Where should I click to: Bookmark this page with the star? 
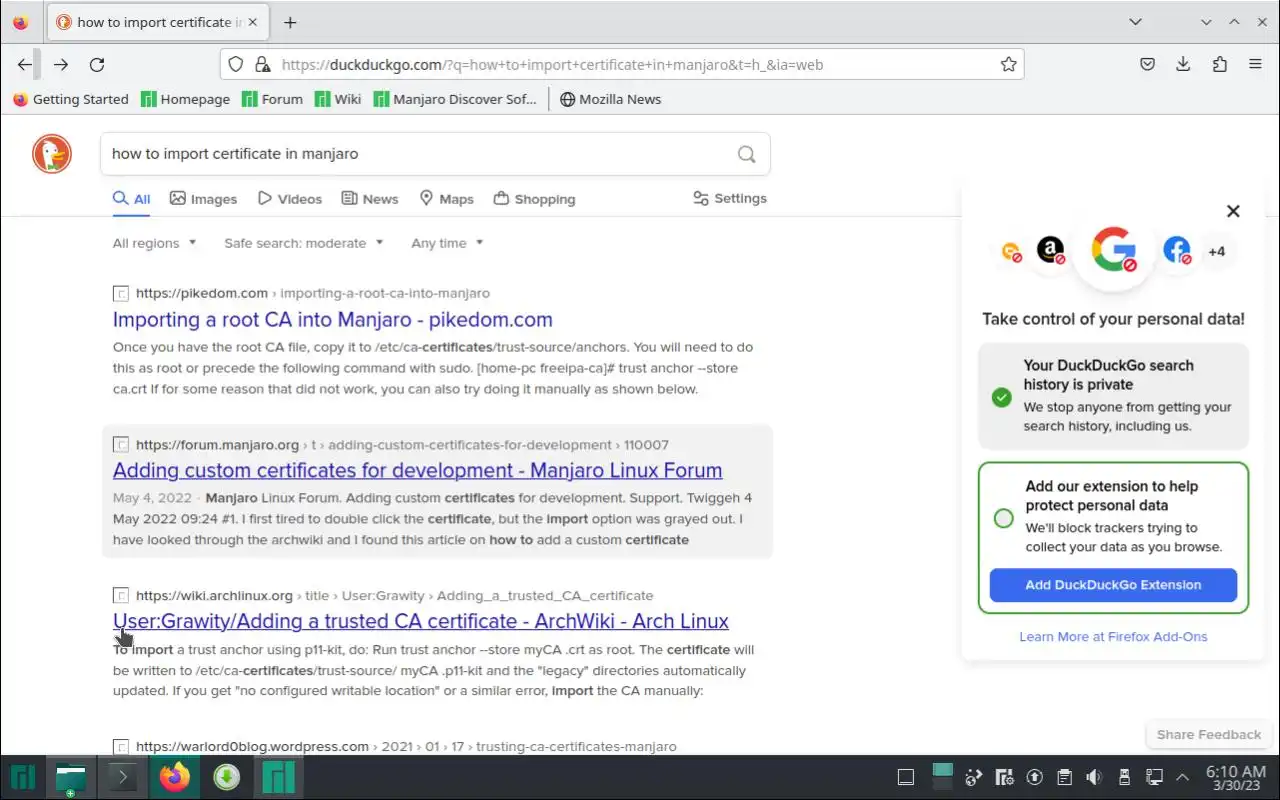[1008, 64]
